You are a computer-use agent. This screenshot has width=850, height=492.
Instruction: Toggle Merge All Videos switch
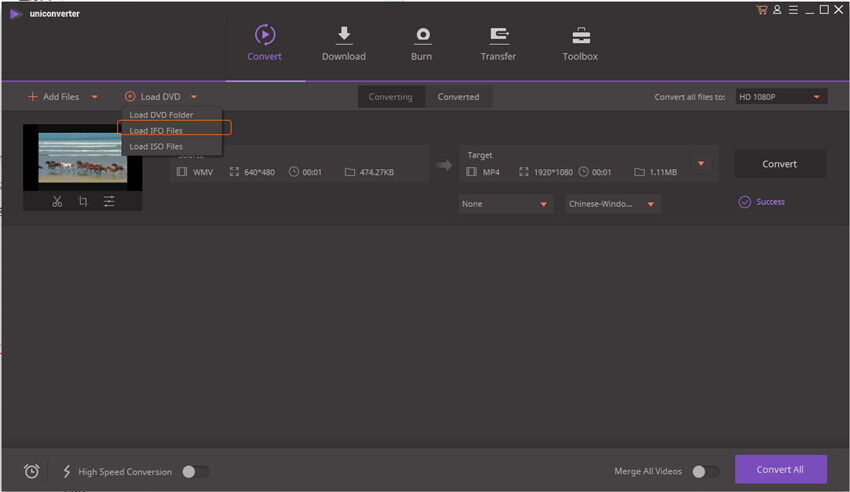click(x=704, y=471)
